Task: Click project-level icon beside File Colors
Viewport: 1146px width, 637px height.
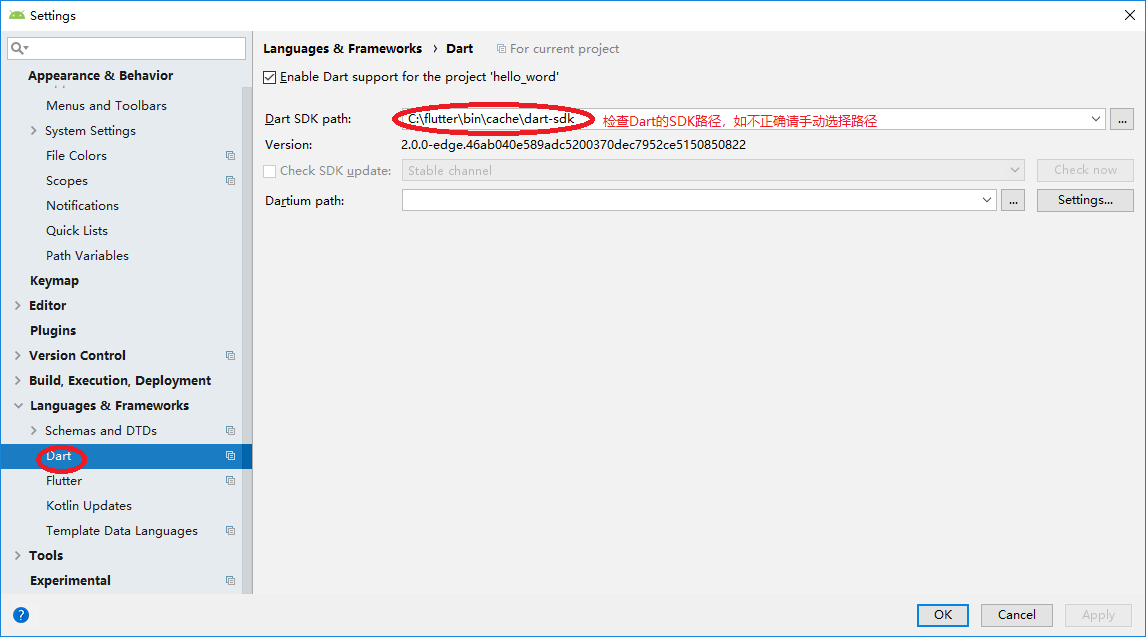Action: pyautogui.click(x=230, y=156)
